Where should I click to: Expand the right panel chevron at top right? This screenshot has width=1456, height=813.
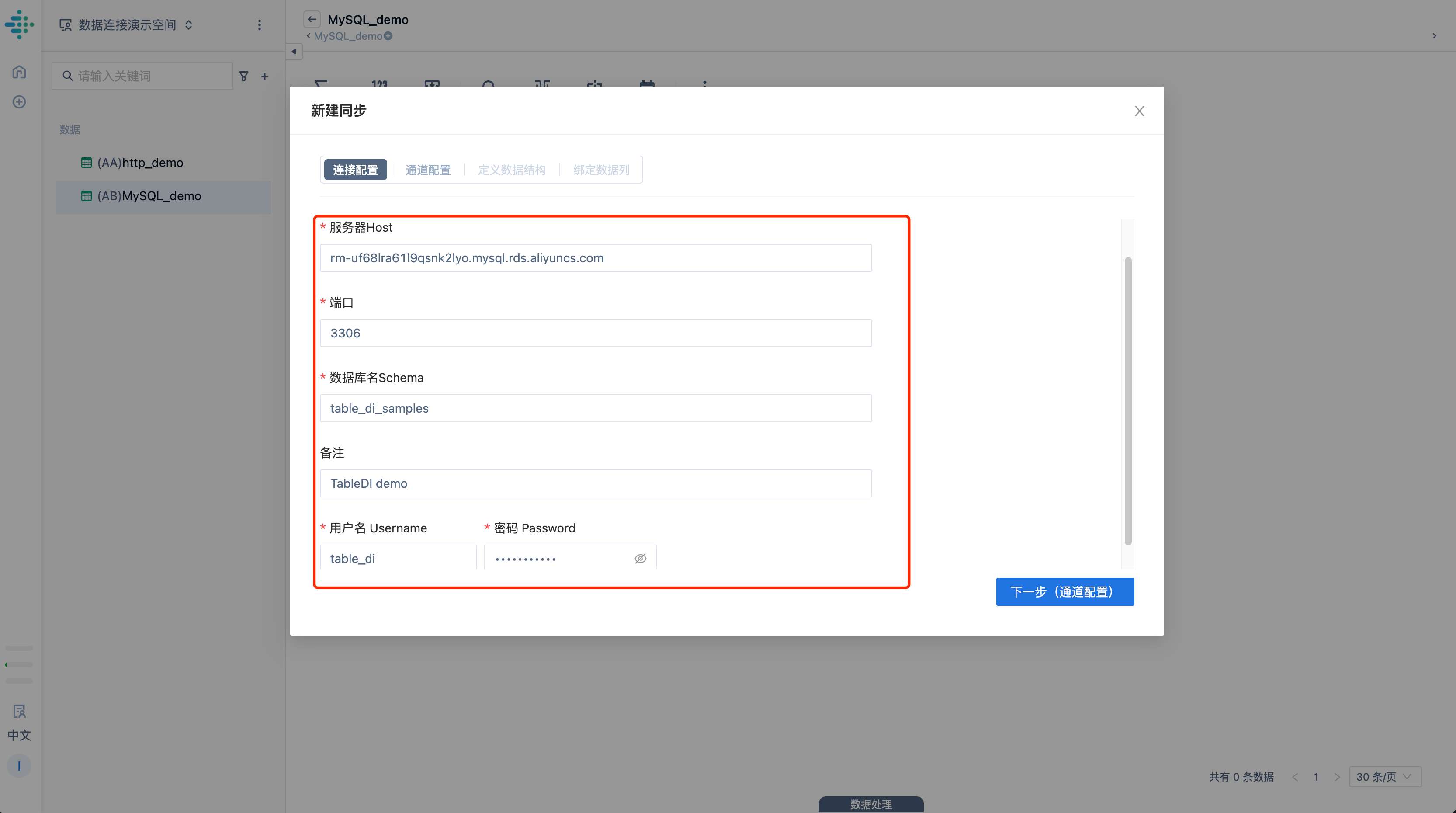1434,36
